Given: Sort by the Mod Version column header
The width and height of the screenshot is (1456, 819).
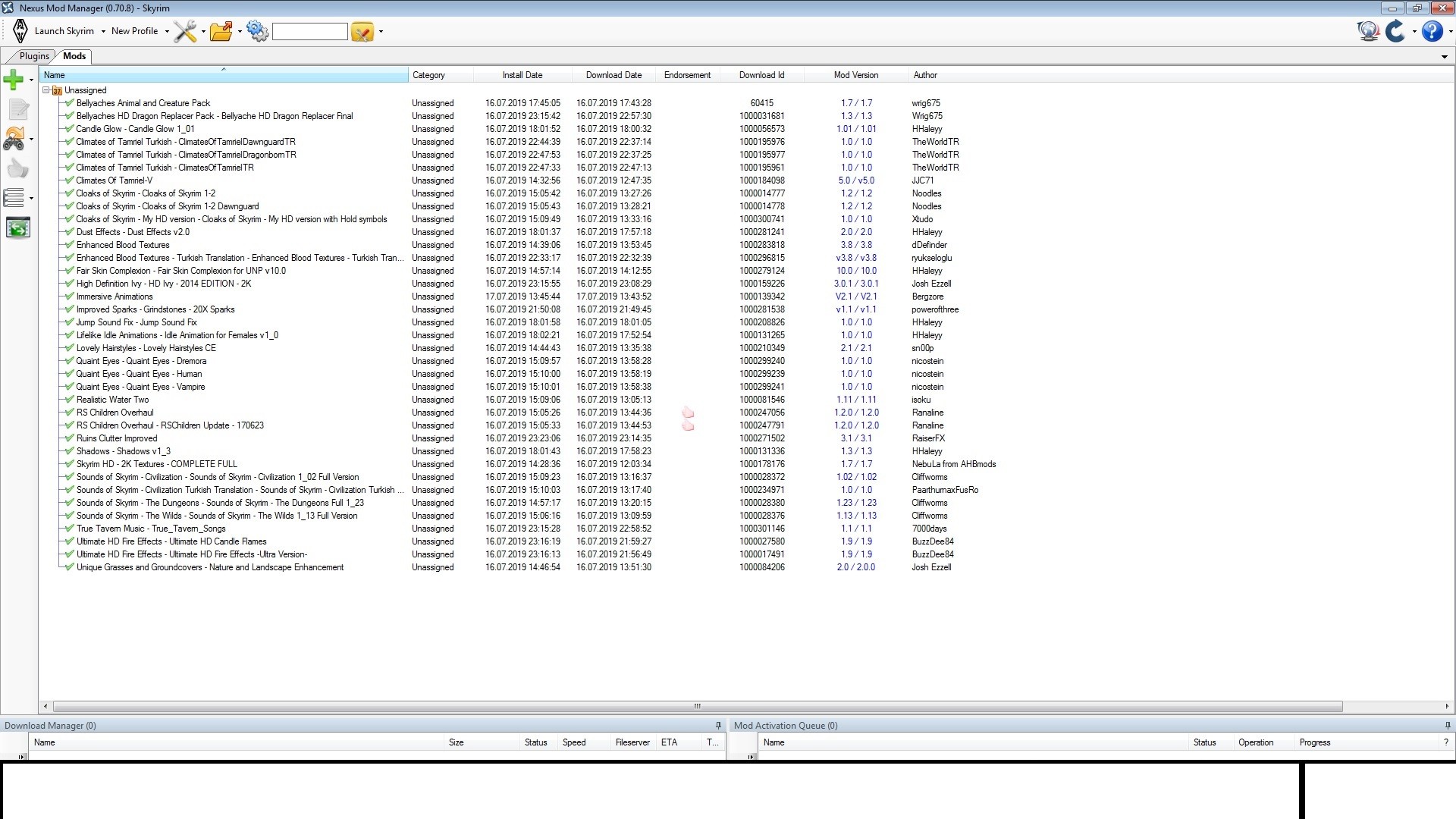Looking at the screenshot, I should (x=856, y=75).
